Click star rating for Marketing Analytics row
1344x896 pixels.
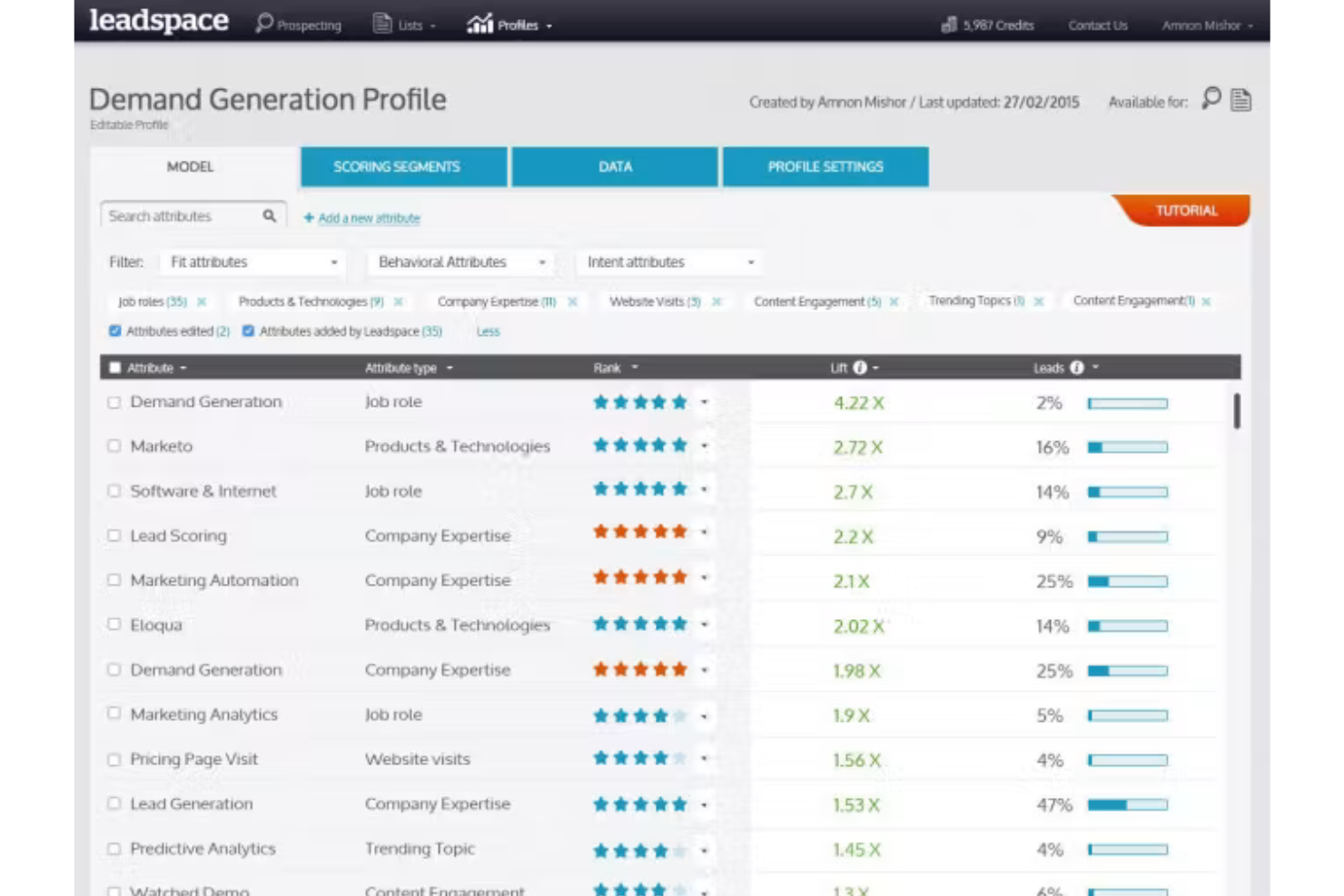coord(640,715)
